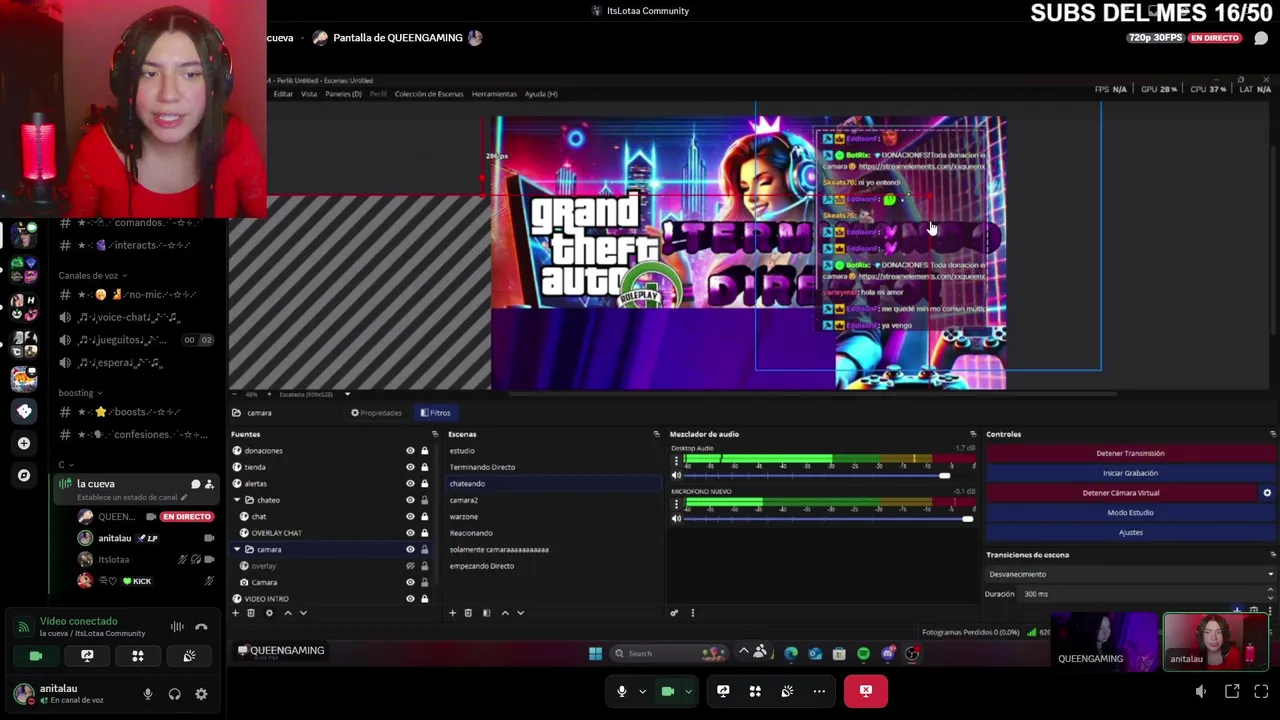Open Paneles (D) menu

(x=343, y=94)
